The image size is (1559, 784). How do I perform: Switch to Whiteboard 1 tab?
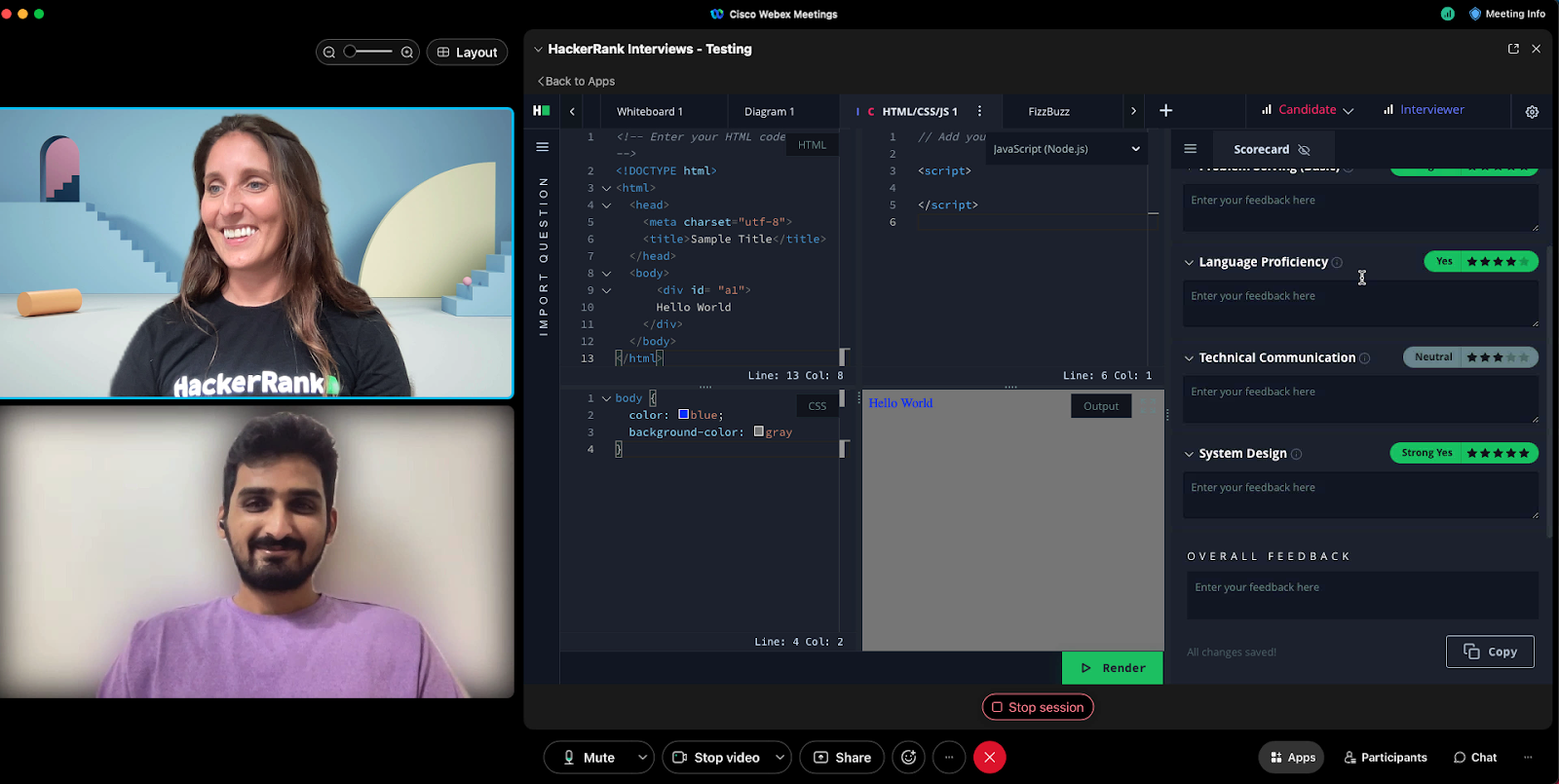[x=650, y=112]
